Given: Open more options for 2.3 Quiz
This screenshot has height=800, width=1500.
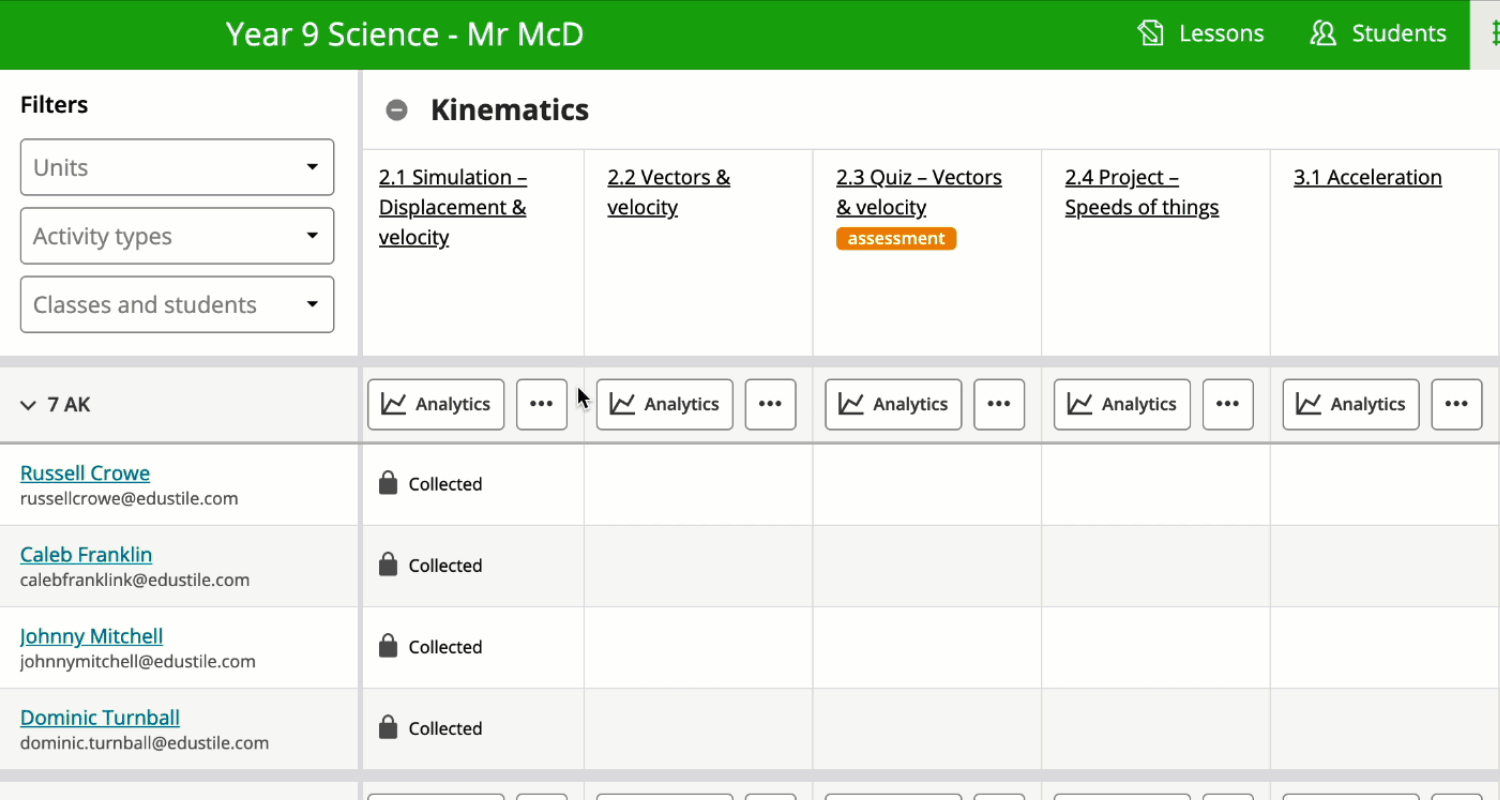Looking at the screenshot, I should click(1000, 404).
